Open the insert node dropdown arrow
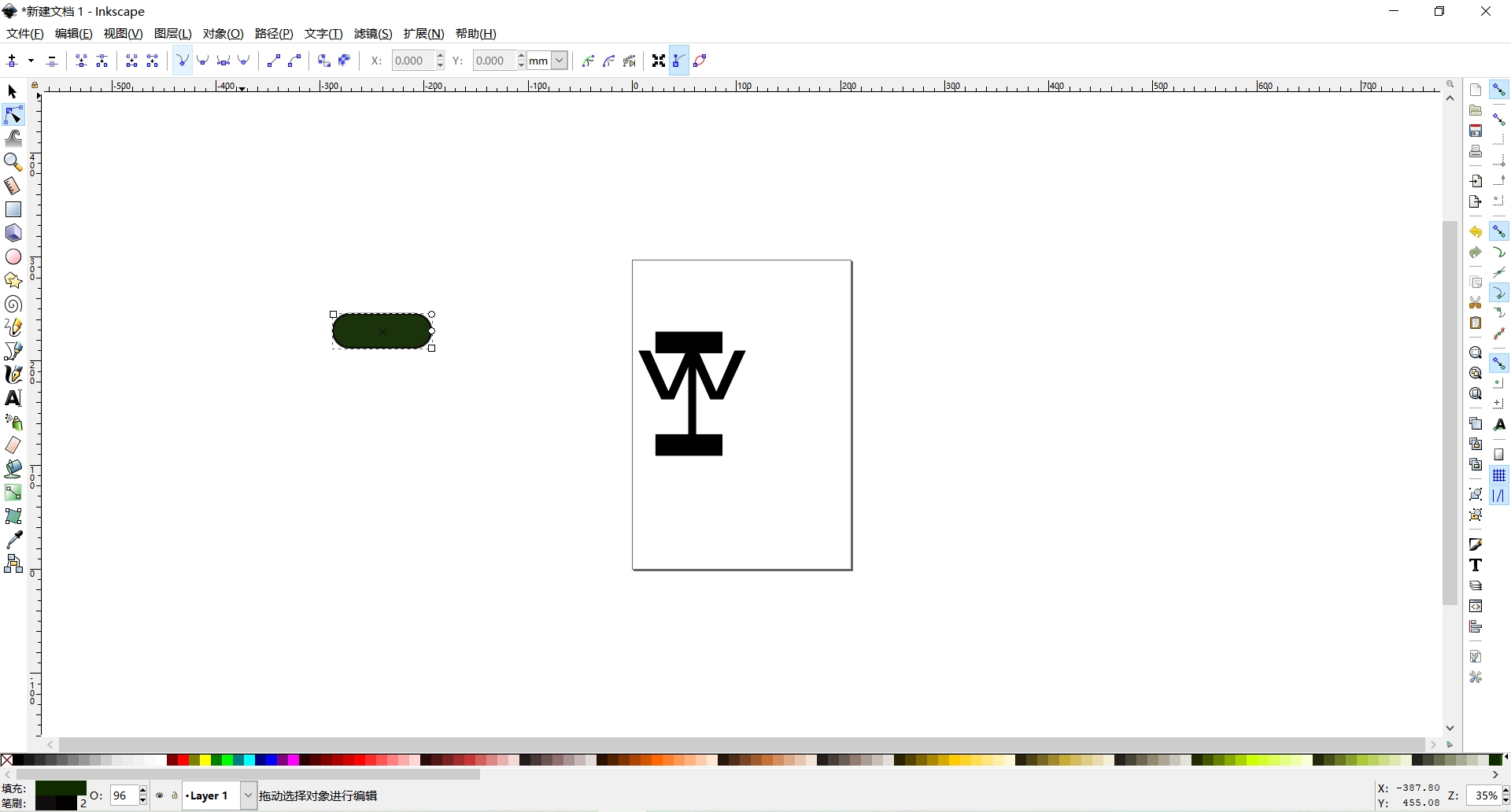 pos(31,61)
